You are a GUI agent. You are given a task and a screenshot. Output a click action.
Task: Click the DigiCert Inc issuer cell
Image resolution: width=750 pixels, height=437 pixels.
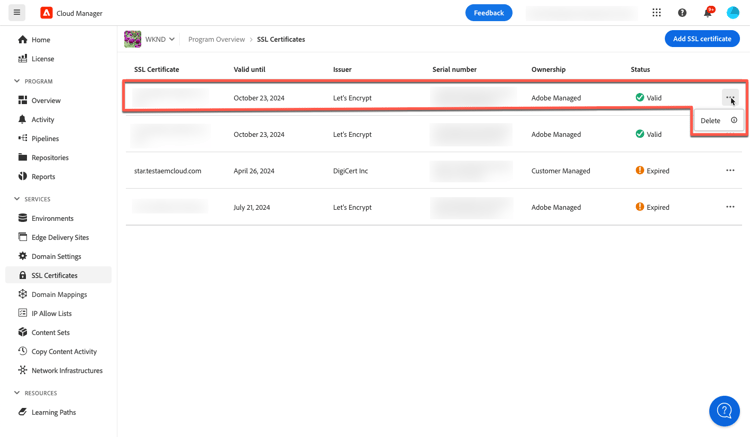pyautogui.click(x=350, y=171)
